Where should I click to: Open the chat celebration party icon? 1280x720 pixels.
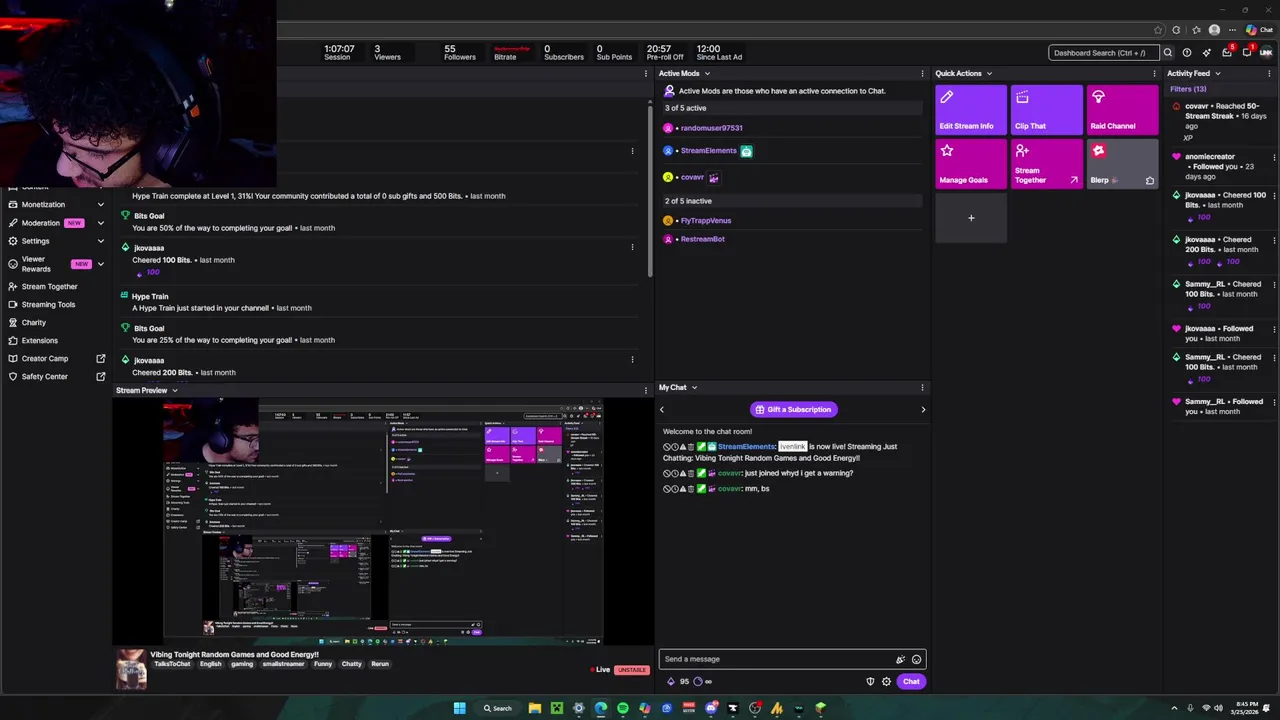900,659
